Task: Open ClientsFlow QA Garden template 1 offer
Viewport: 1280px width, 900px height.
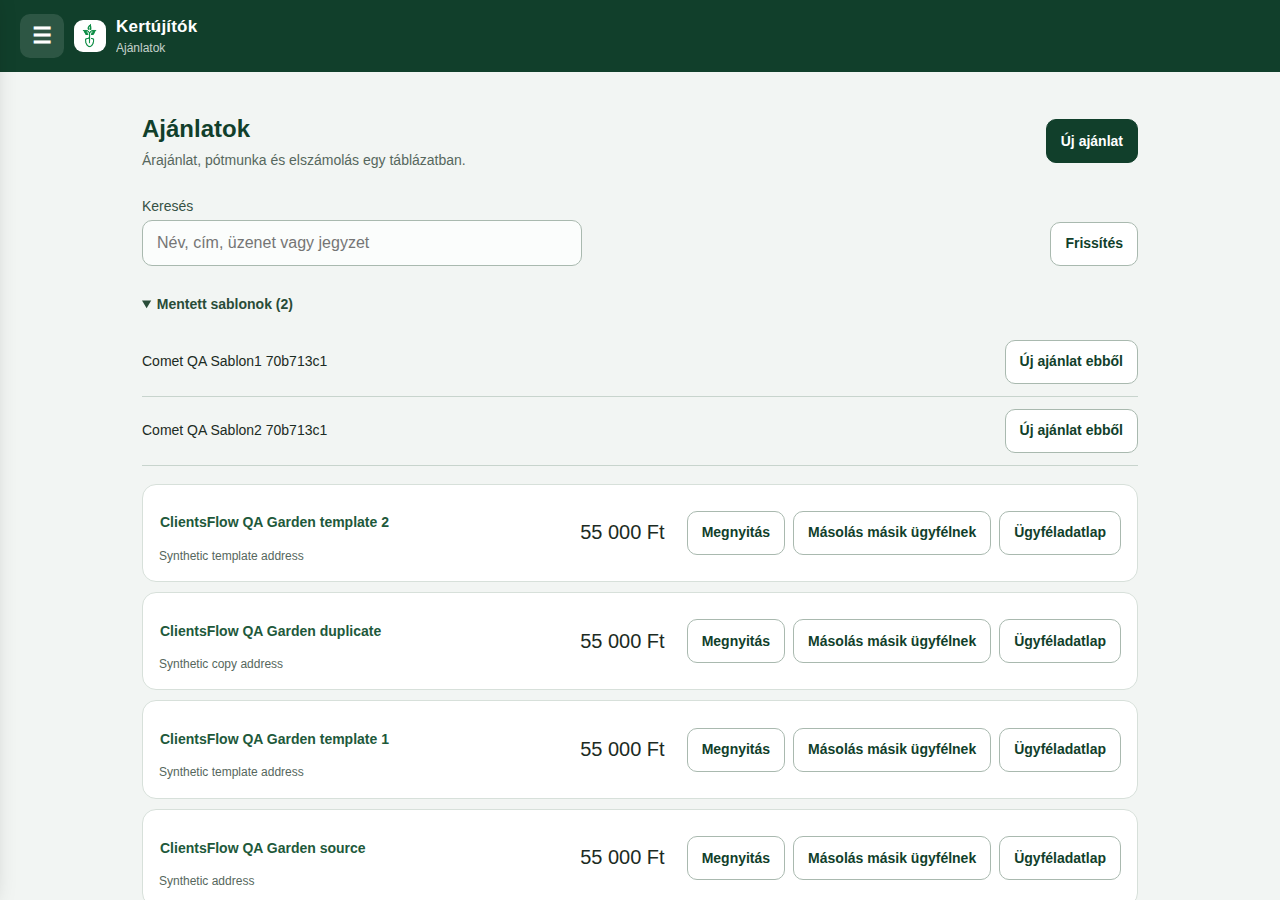Action: (736, 750)
